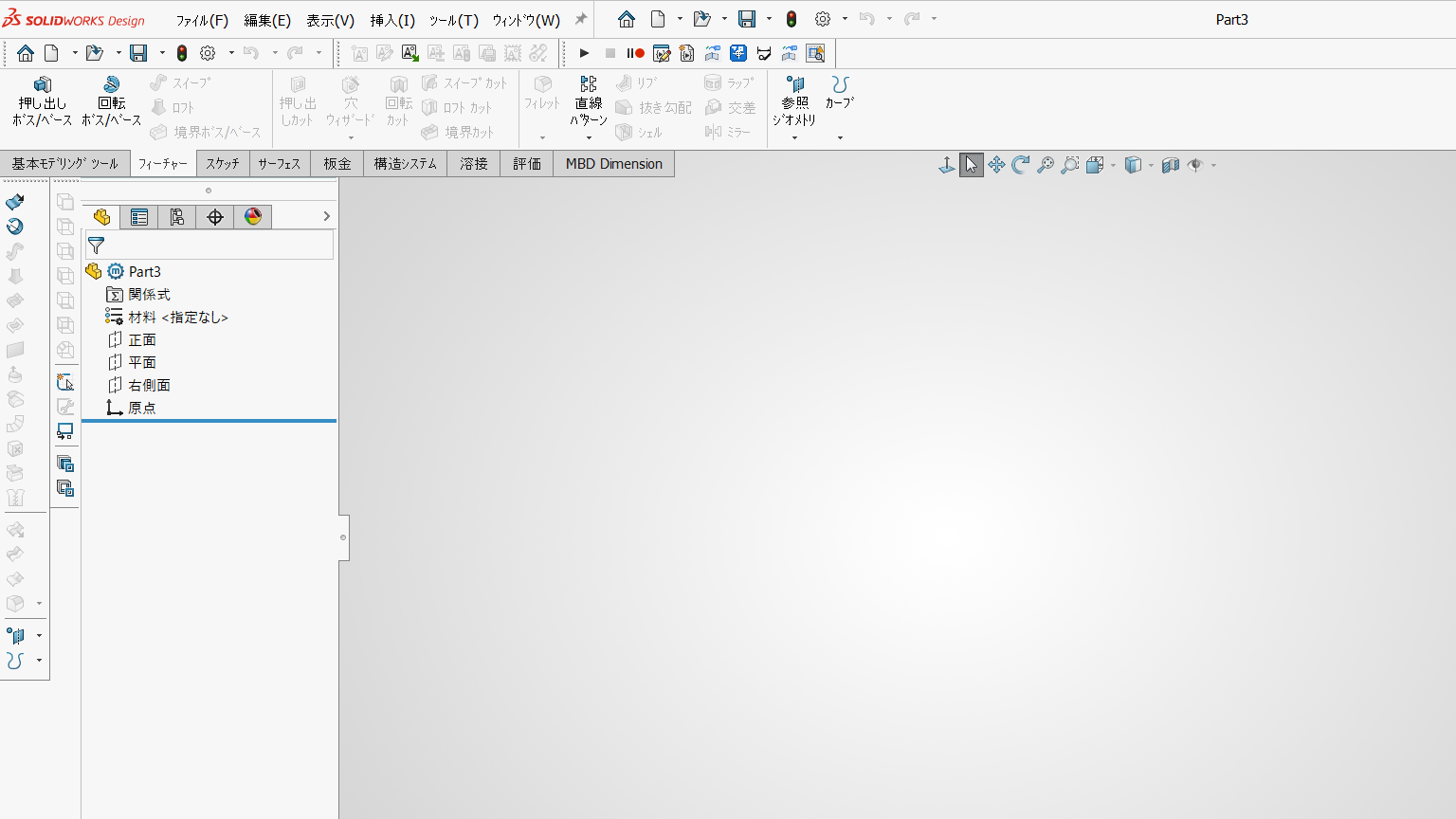The width and height of the screenshot is (1456, 819).
Task: Open the 構造システム tab
Action: pyautogui.click(x=405, y=164)
